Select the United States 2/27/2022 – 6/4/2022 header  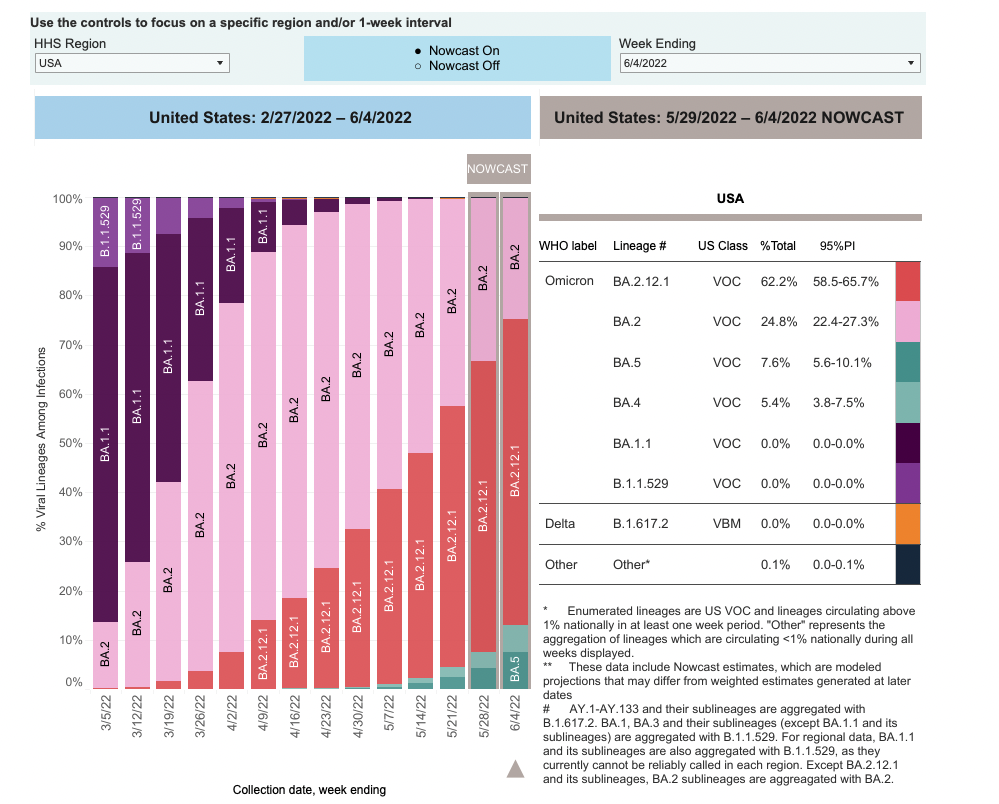click(282, 118)
